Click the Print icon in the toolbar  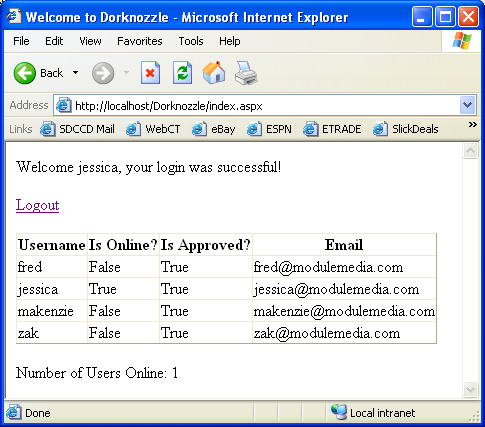click(246, 73)
